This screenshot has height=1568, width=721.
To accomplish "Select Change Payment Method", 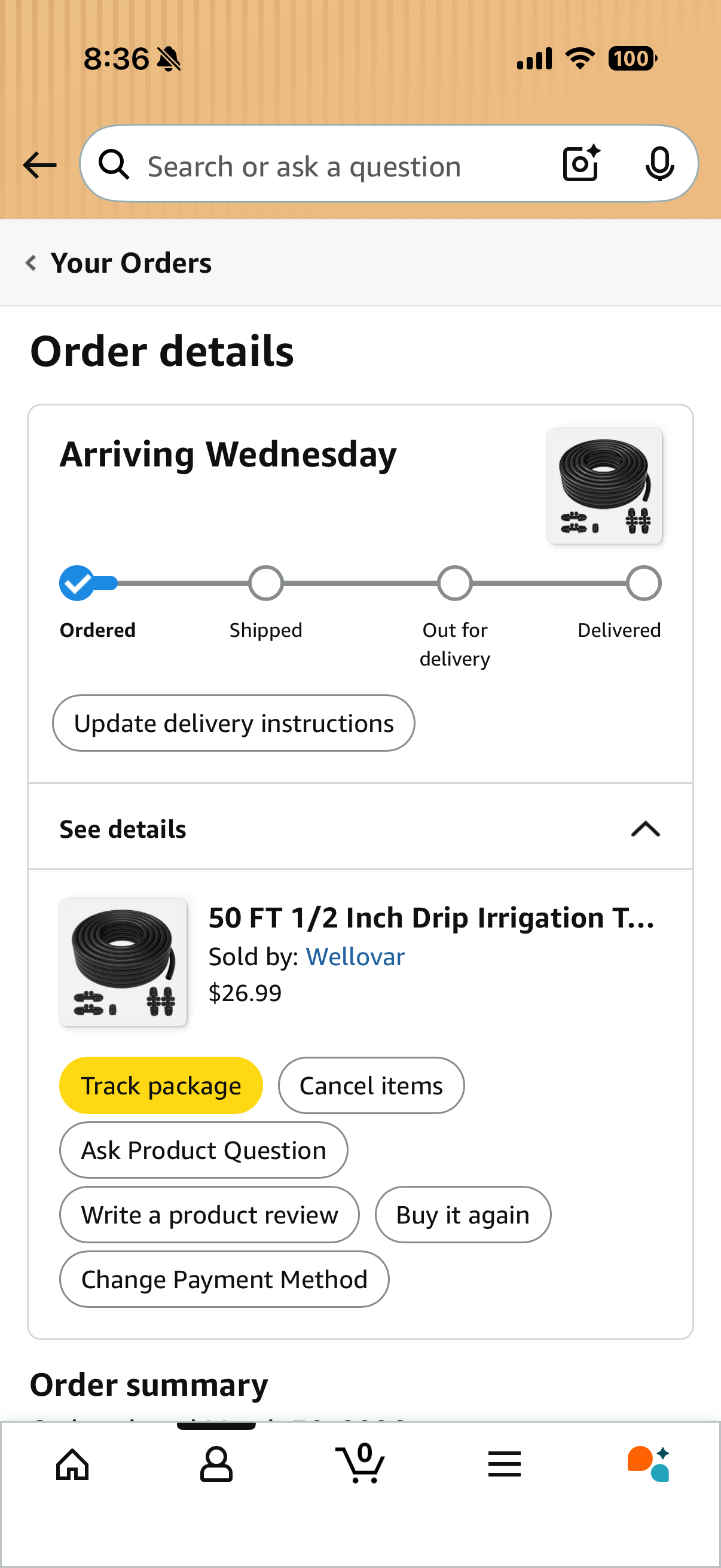I will (224, 1280).
